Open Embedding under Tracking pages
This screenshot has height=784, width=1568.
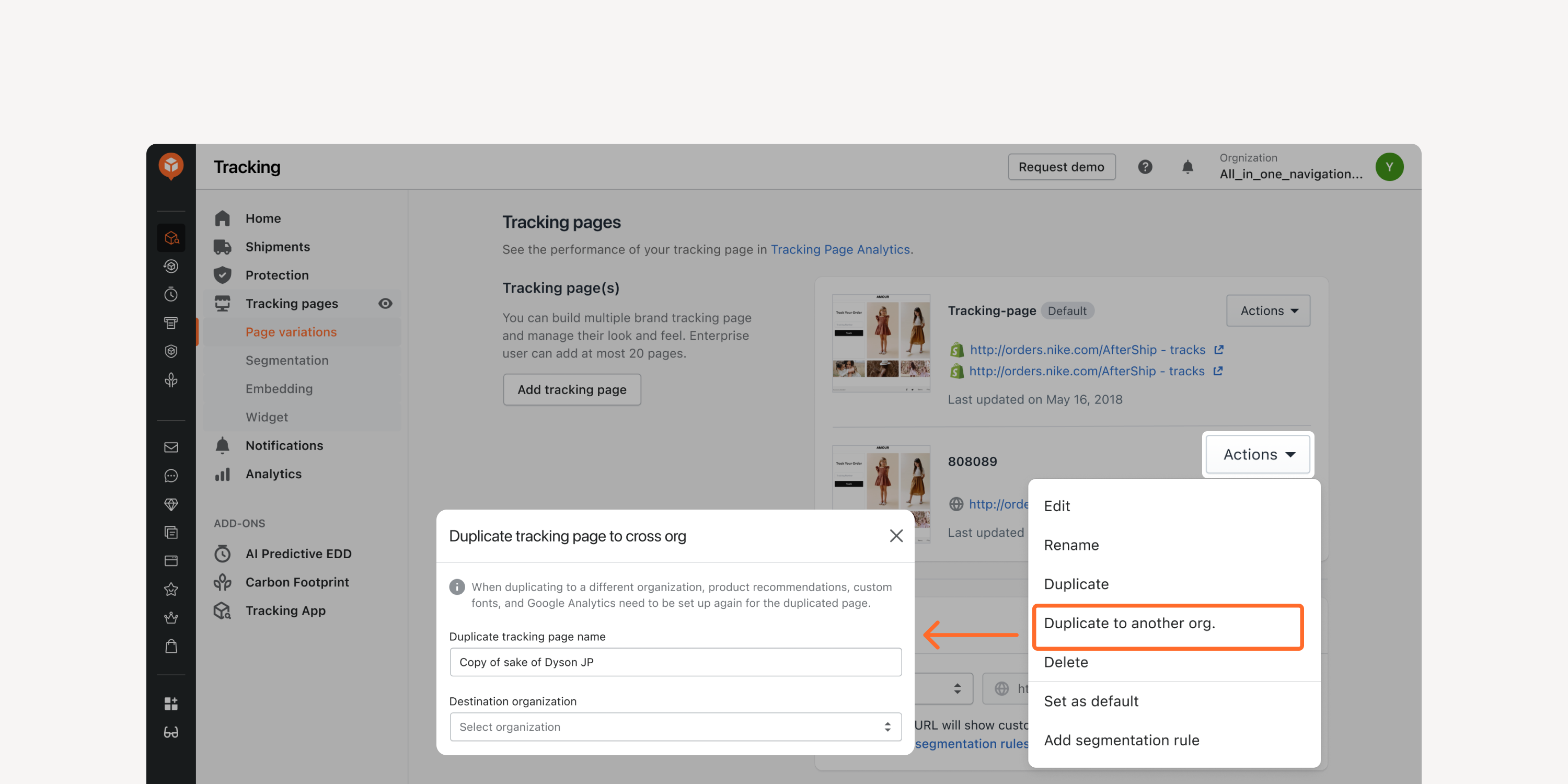point(279,388)
